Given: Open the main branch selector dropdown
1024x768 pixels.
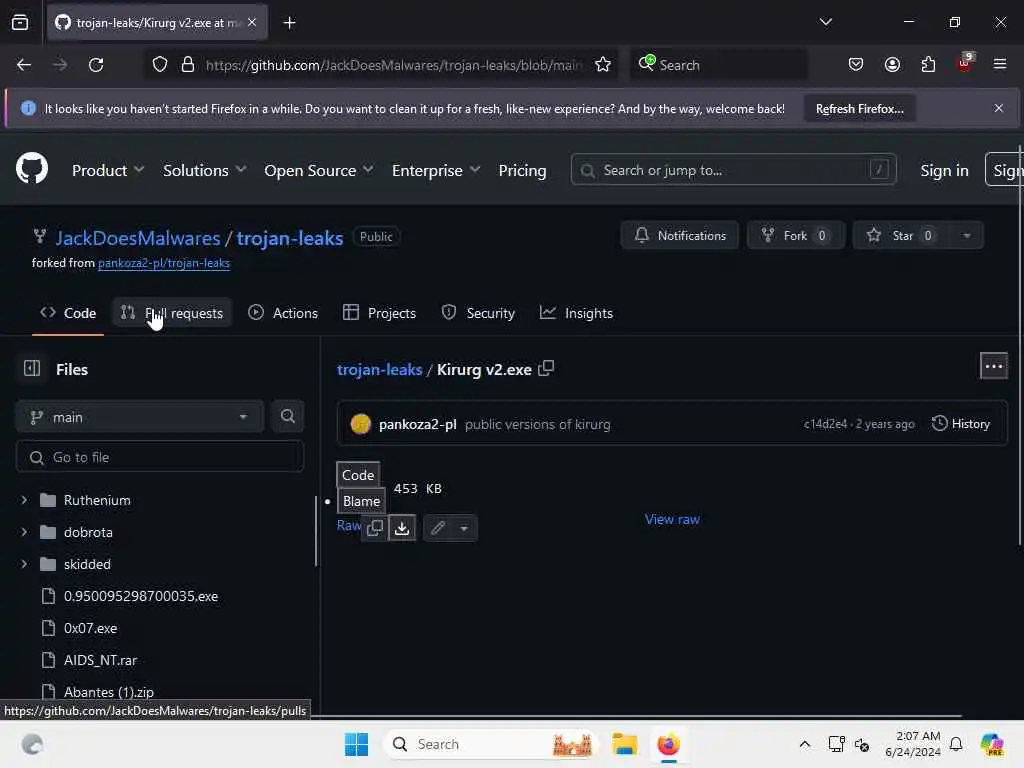Looking at the screenshot, I should coord(140,417).
